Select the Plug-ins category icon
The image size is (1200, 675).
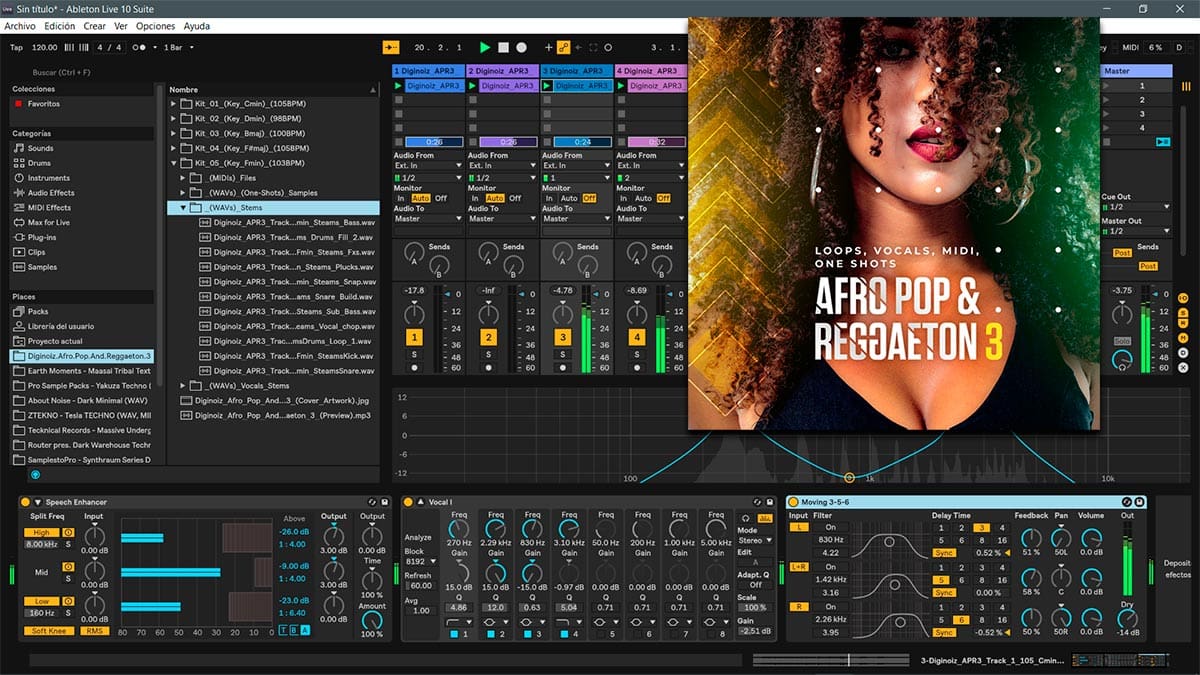(19, 237)
